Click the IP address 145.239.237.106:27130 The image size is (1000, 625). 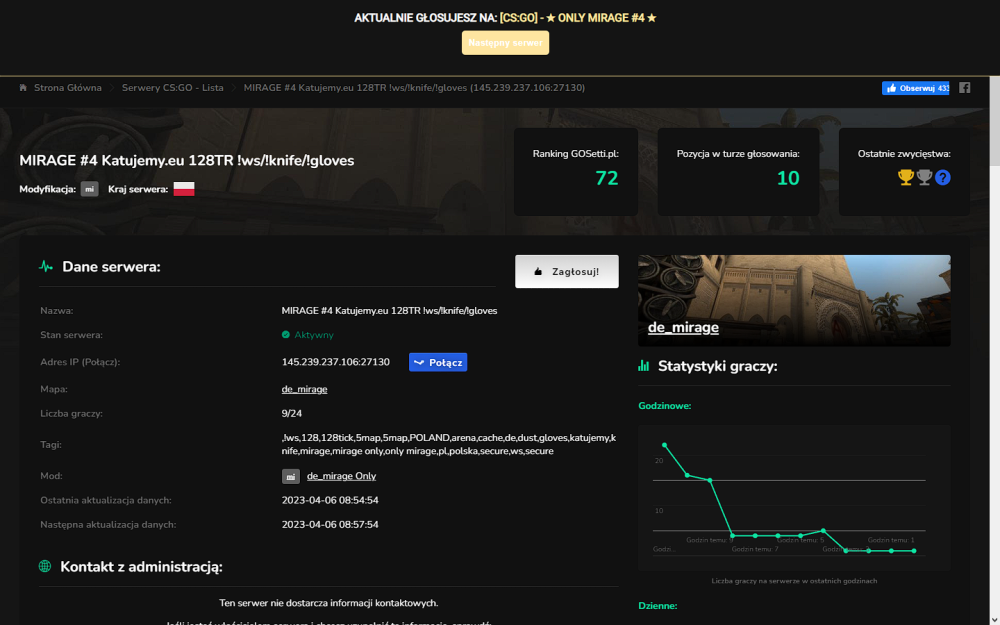(335, 362)
